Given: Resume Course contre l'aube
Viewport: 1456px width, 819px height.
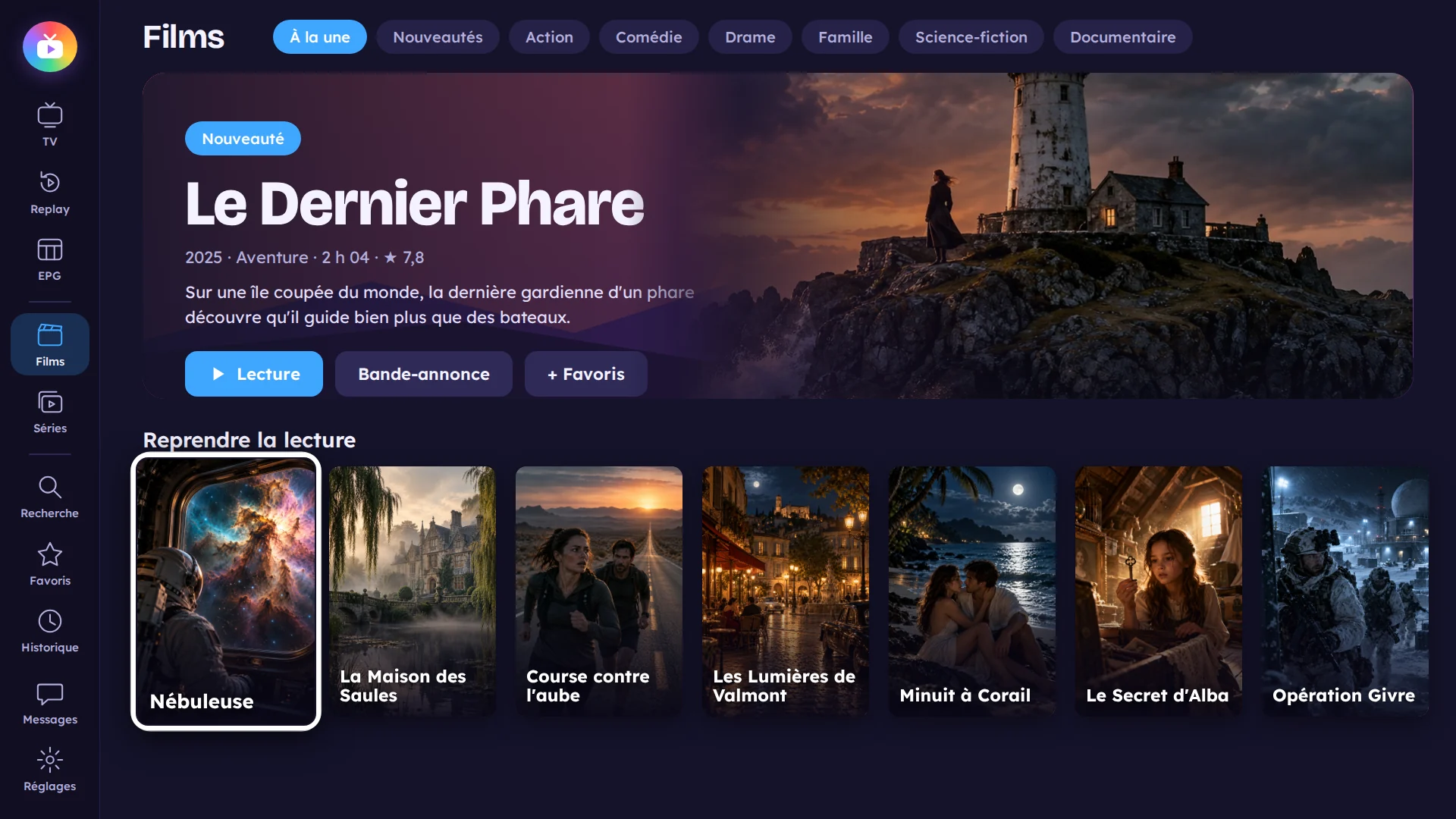Looking at the screenshot, I should coord(599,591).
